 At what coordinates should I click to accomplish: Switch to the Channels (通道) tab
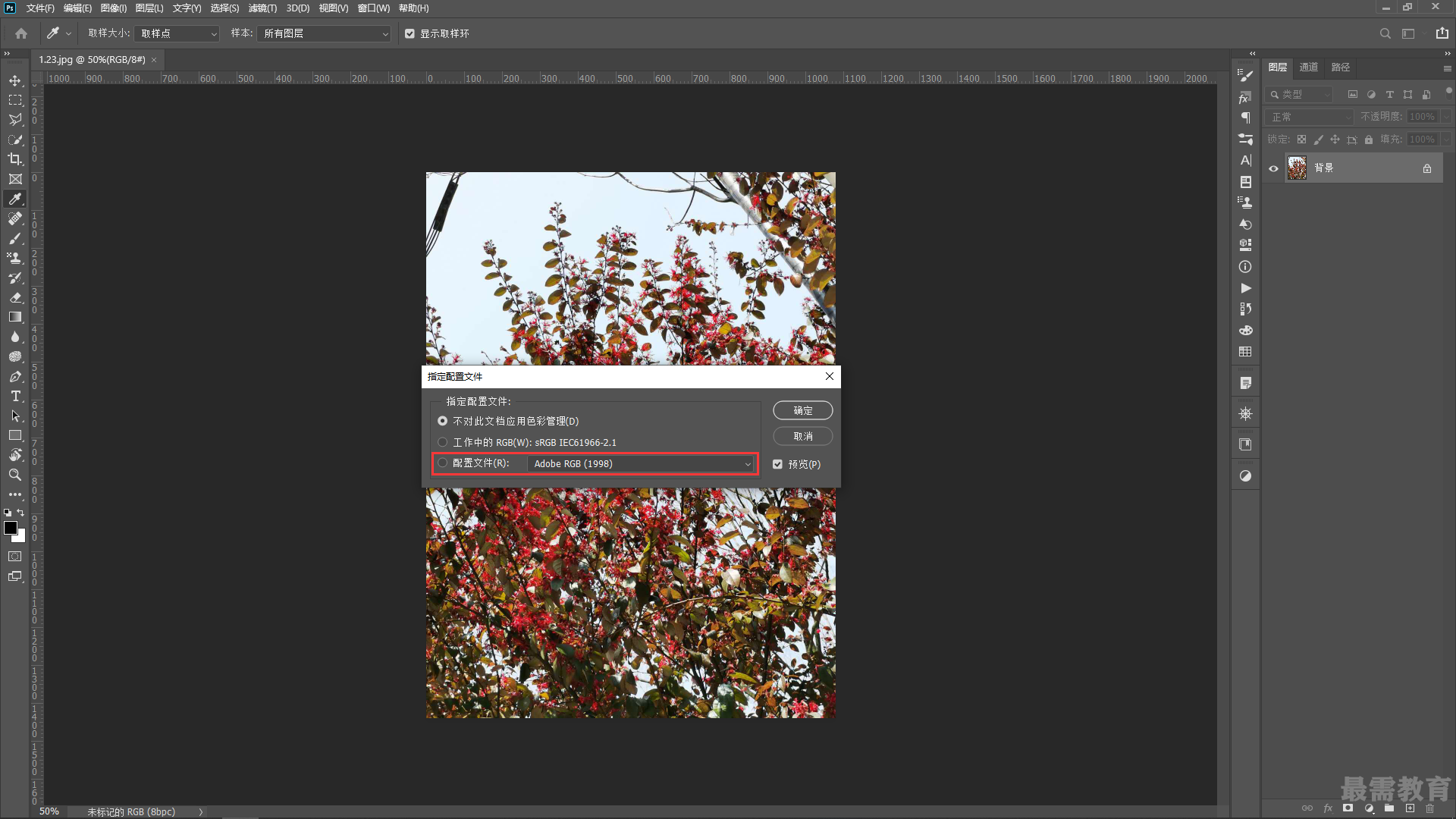[1309, 67]
